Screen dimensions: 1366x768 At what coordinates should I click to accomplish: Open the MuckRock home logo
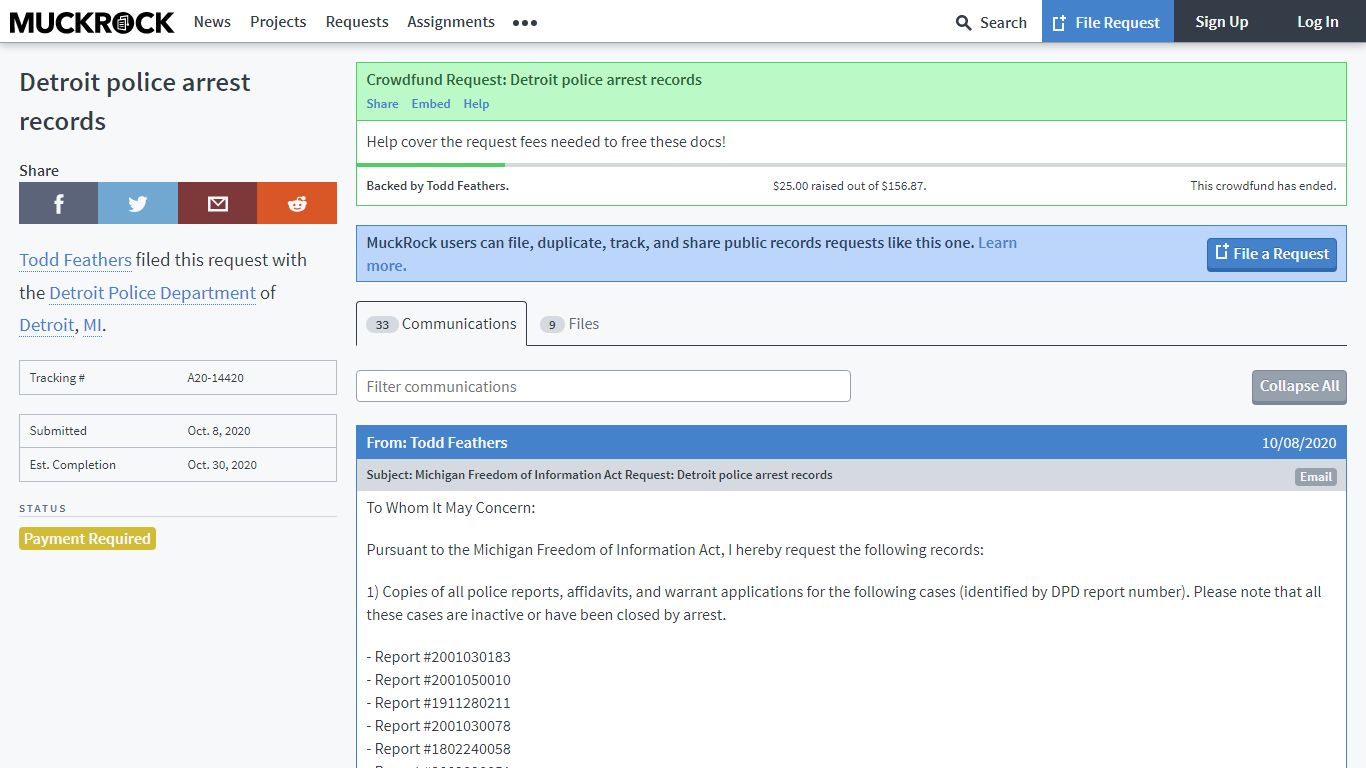(x=92, y=22)
